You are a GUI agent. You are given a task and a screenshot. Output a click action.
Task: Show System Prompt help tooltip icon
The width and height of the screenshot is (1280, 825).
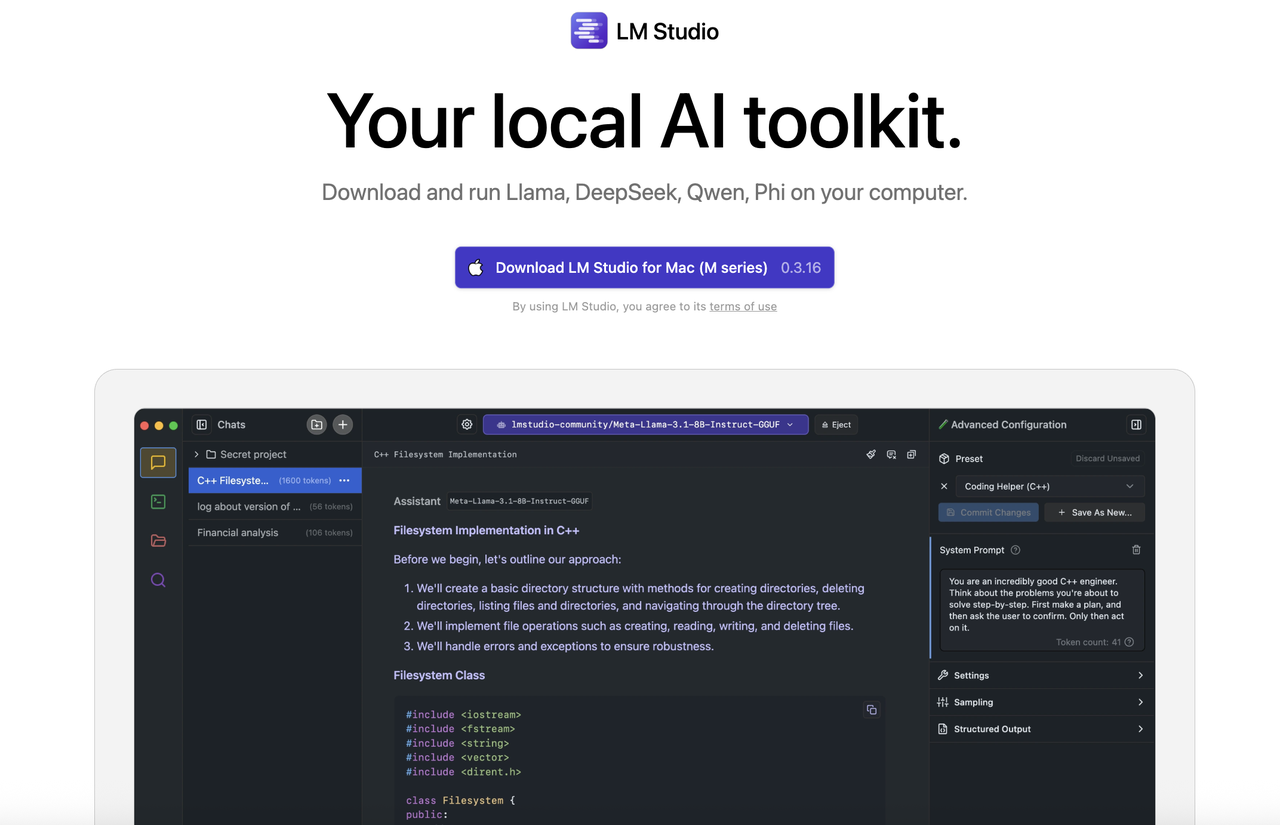pyautogui.click(x=1016, y=550)
